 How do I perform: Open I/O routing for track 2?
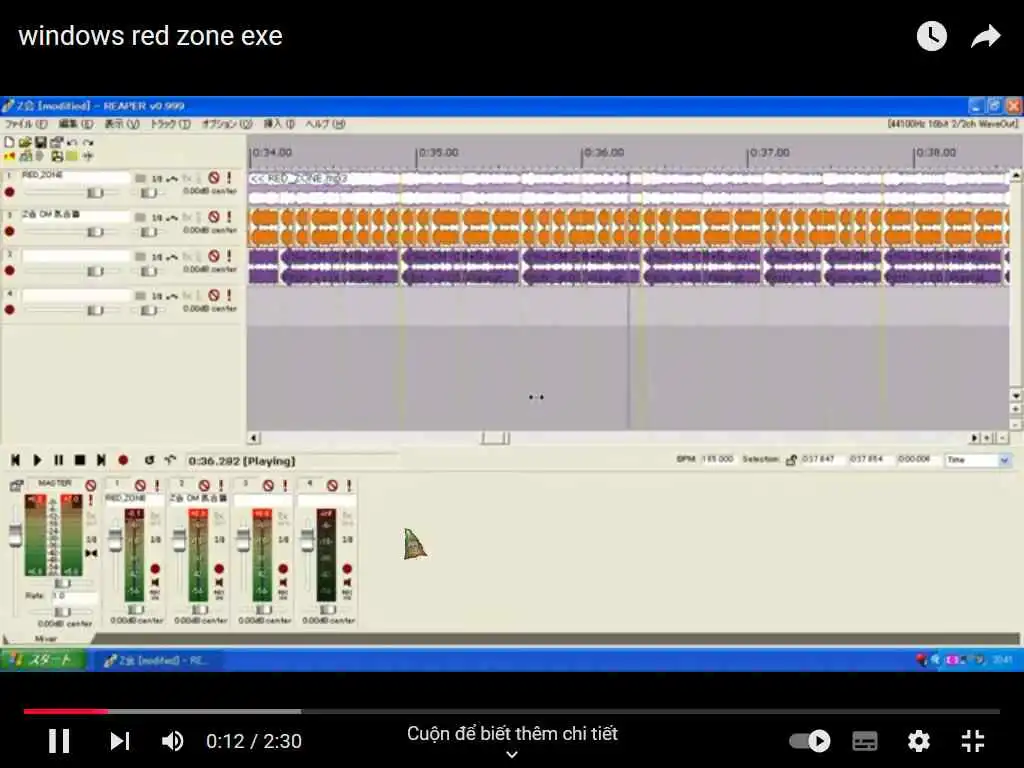pos(157,217)
